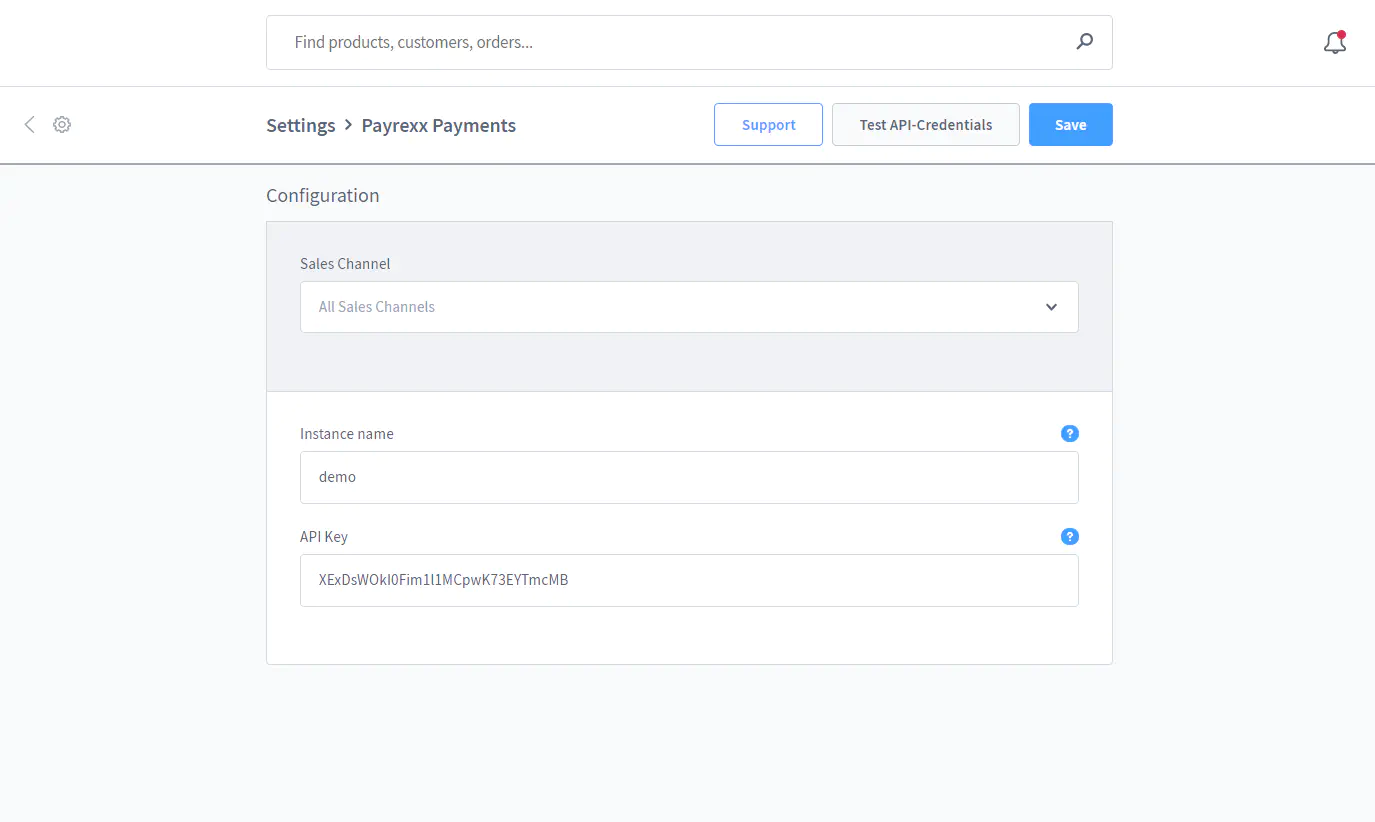
Task: Show help for Instance name
Action: tap(1069, 434)
